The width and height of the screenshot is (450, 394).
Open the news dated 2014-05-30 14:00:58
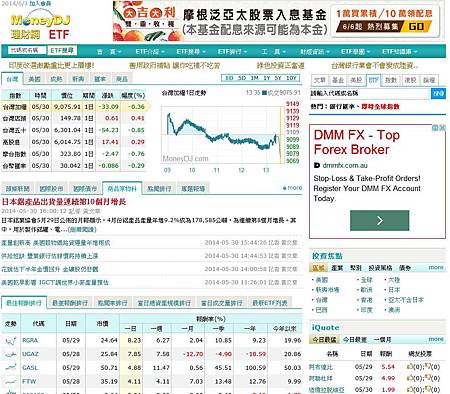click(50, 269)
